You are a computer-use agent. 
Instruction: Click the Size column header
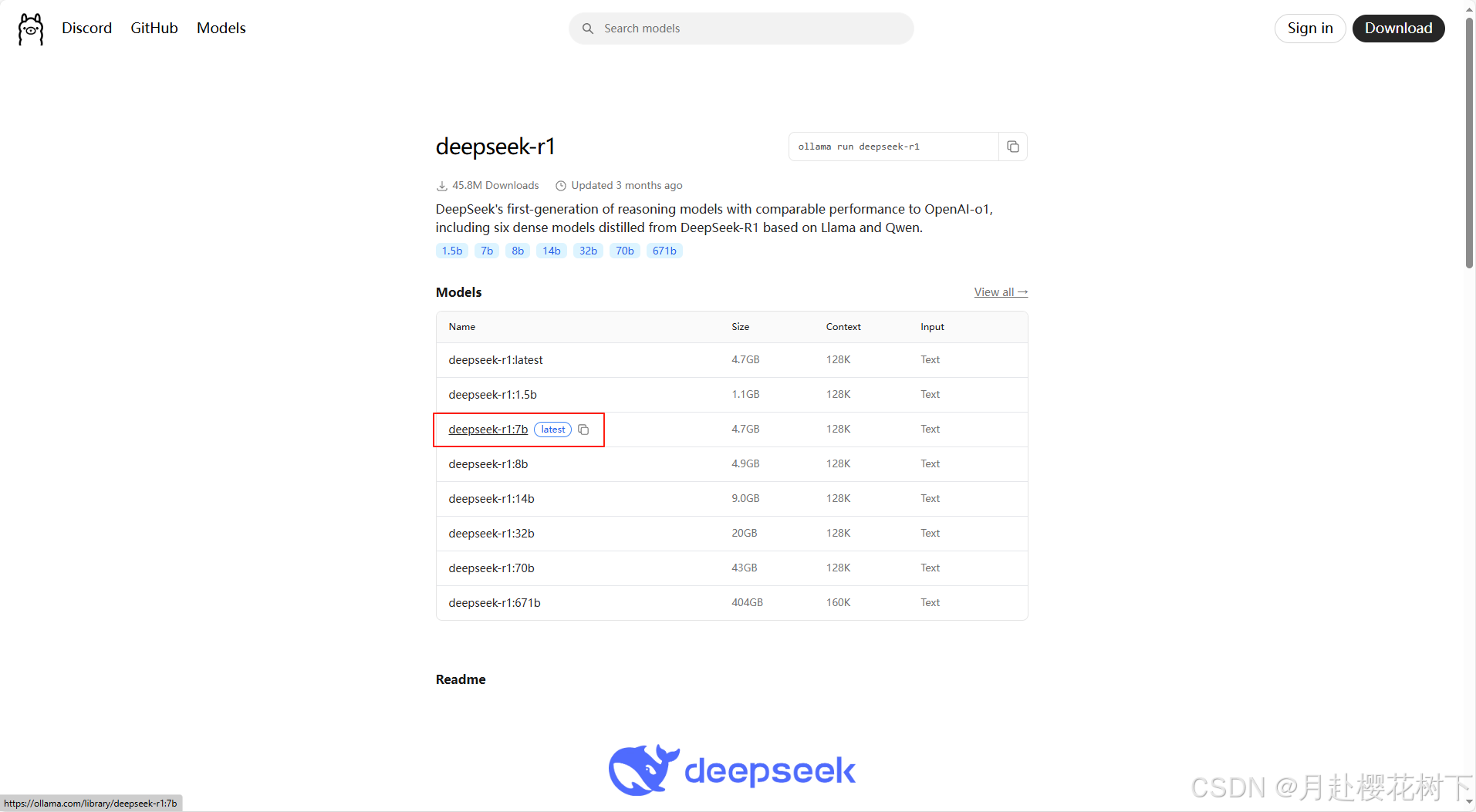click(741, 327)
